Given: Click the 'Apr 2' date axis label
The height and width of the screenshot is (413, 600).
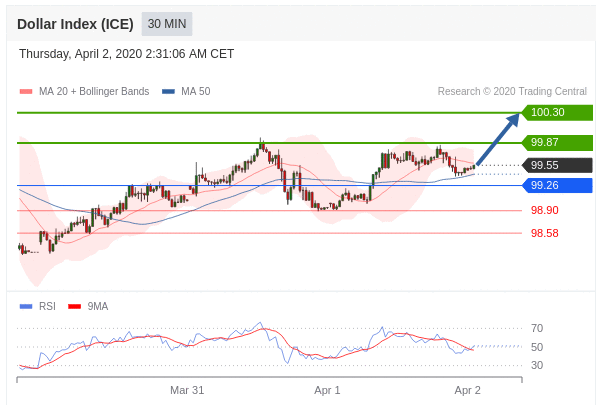Looking at the screenshot, I should (467, 390).
